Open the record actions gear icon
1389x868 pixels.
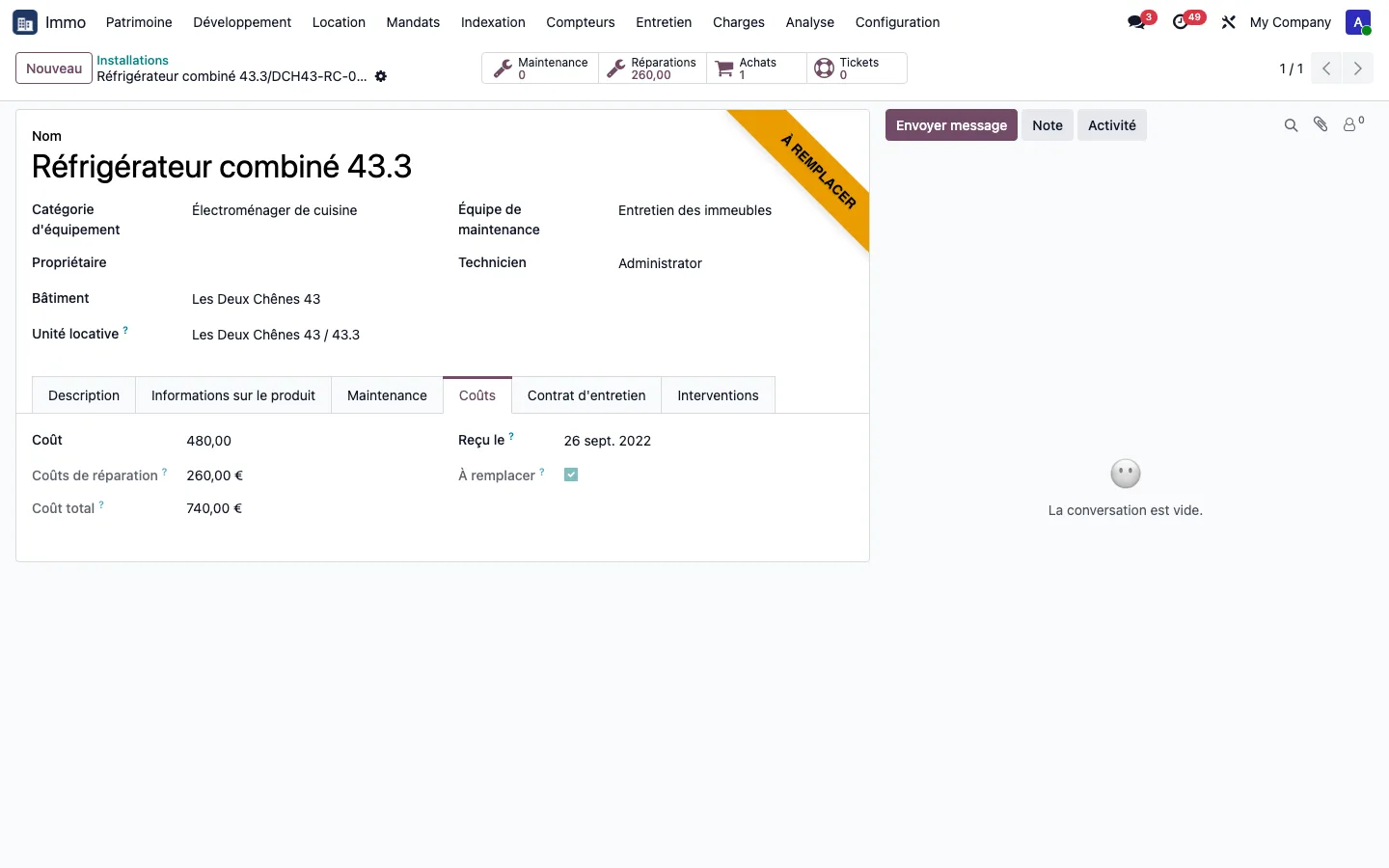[381, 76]
